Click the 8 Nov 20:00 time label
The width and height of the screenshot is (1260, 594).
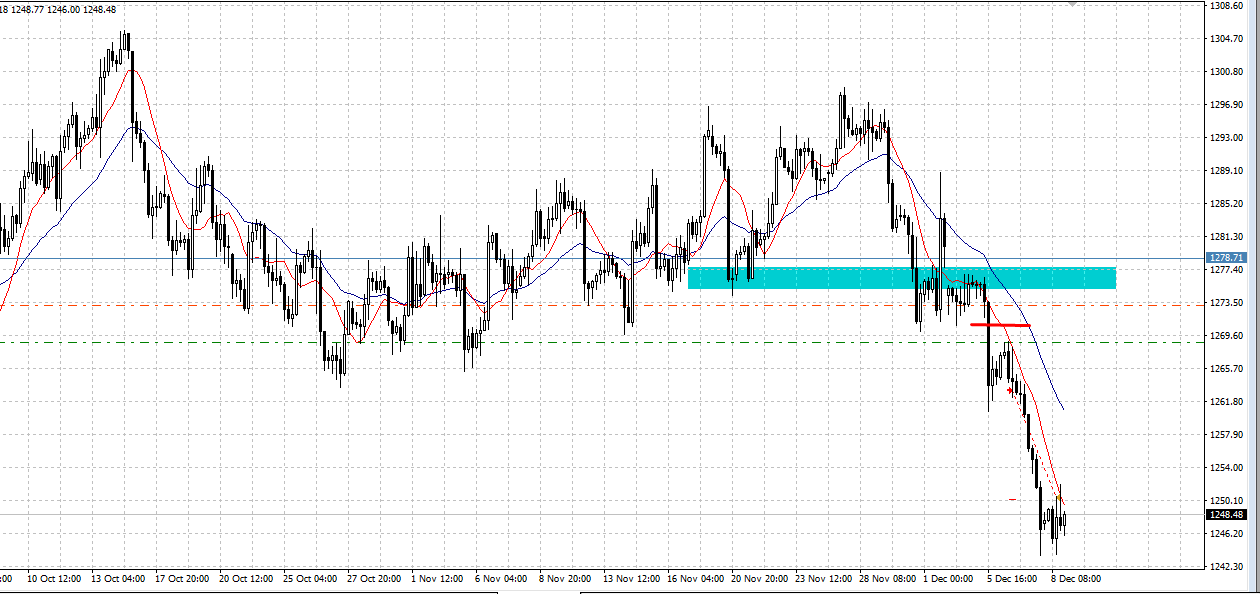(x=565, y=578)
